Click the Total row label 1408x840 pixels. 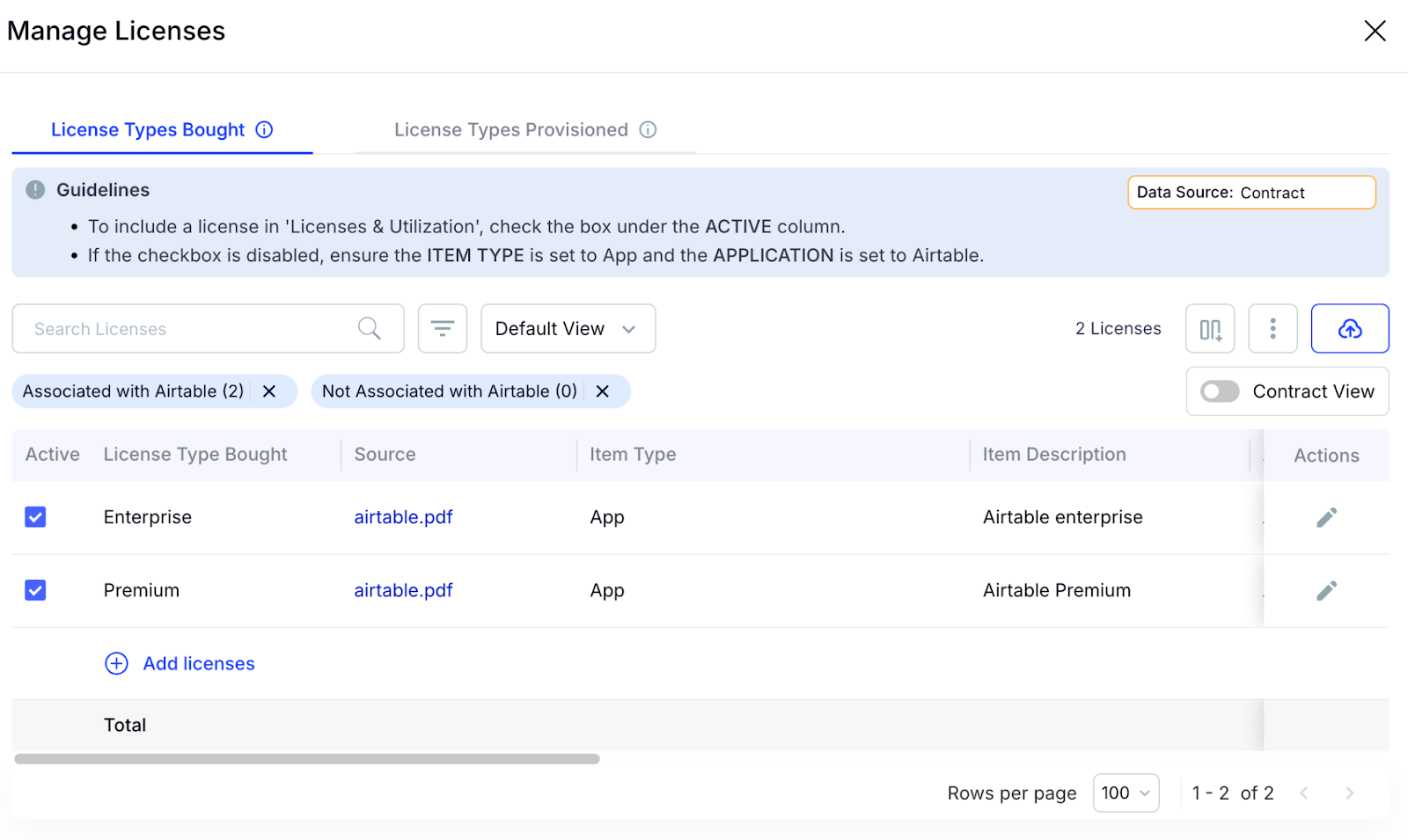125,726
